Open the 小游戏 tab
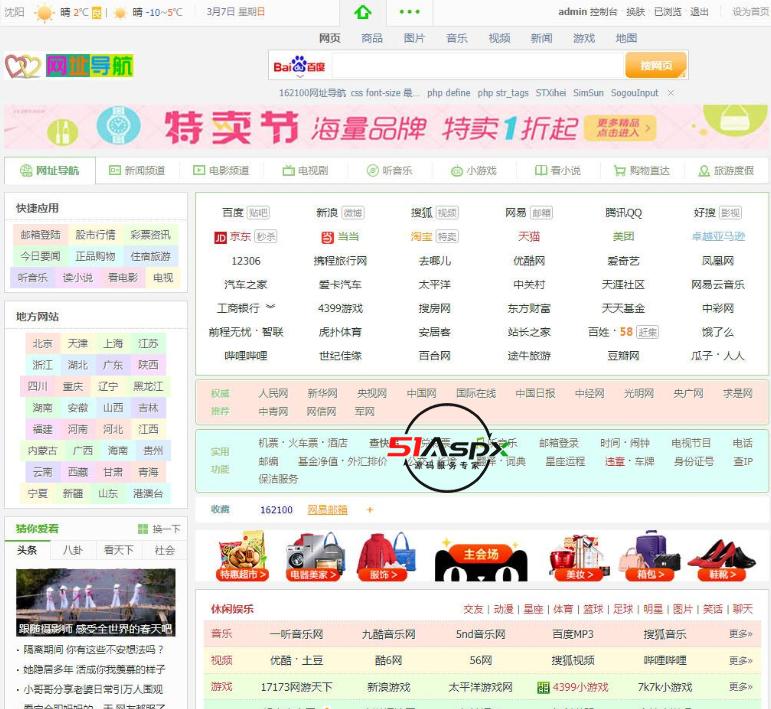 [x=474, y=171]
